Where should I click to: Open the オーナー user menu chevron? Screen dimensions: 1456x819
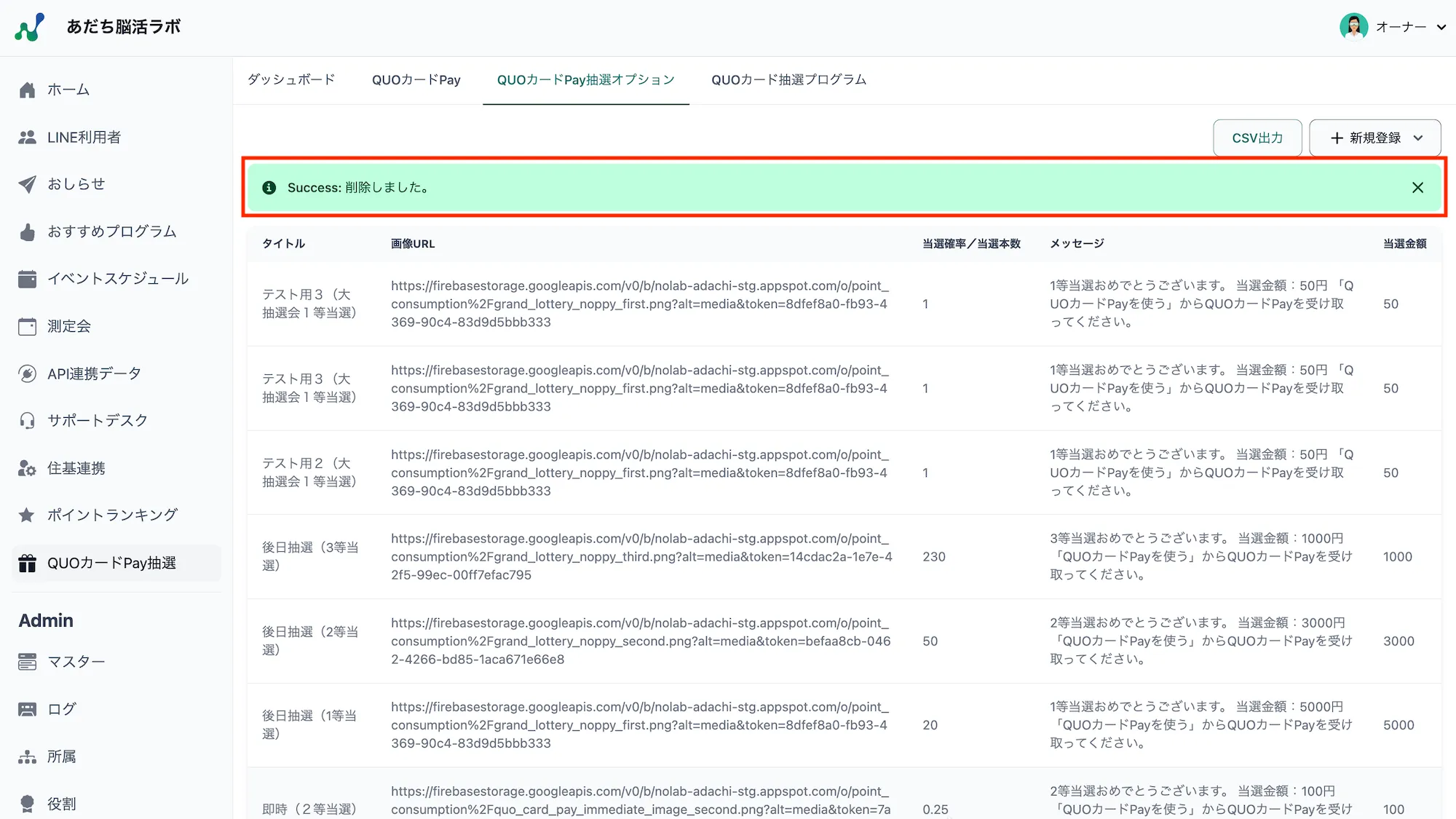[1441, 28]
